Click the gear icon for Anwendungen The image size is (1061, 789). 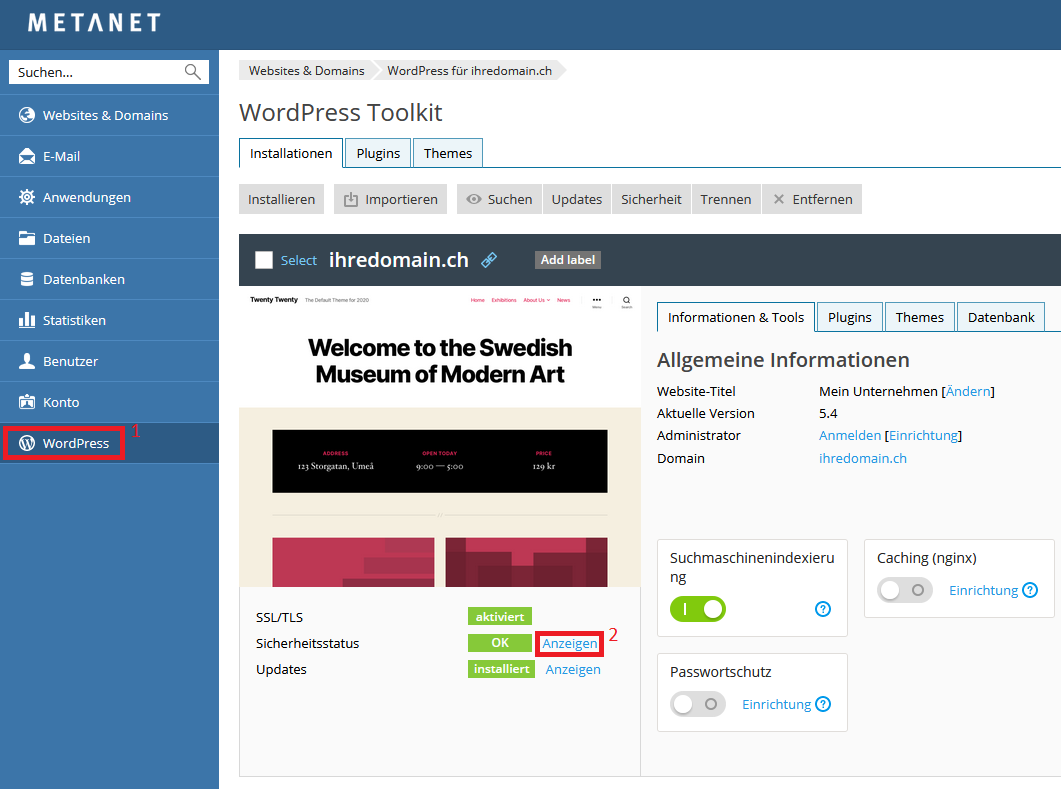(27, 197)
